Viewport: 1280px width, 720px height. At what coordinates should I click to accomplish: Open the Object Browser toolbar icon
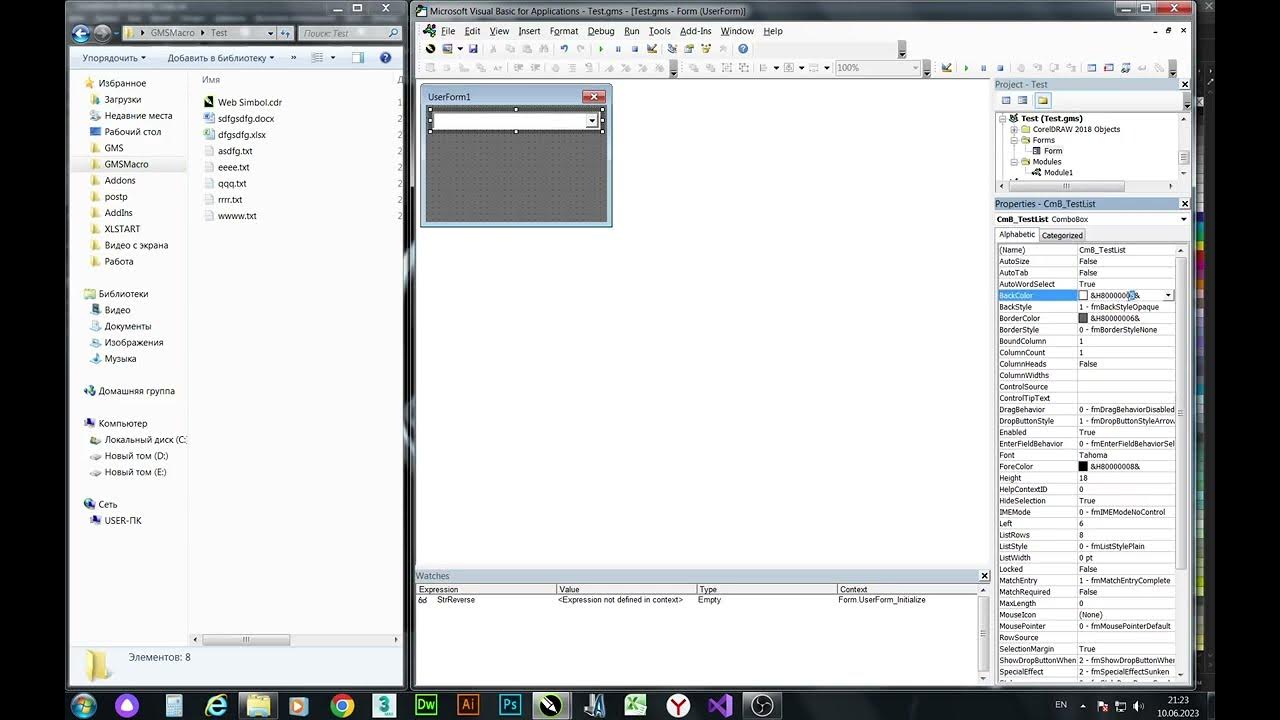pos(706,49)
